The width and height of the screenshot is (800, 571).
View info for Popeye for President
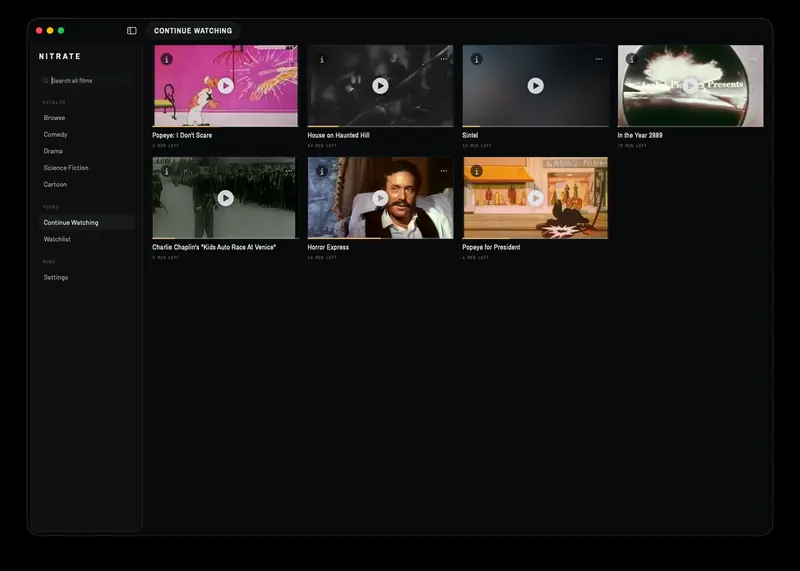click(477, 171)
